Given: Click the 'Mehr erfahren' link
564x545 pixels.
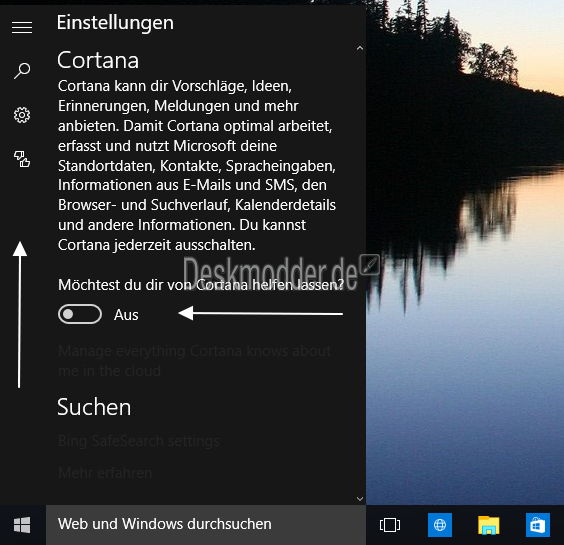Looking at the screenshot, I should [105, 473].
